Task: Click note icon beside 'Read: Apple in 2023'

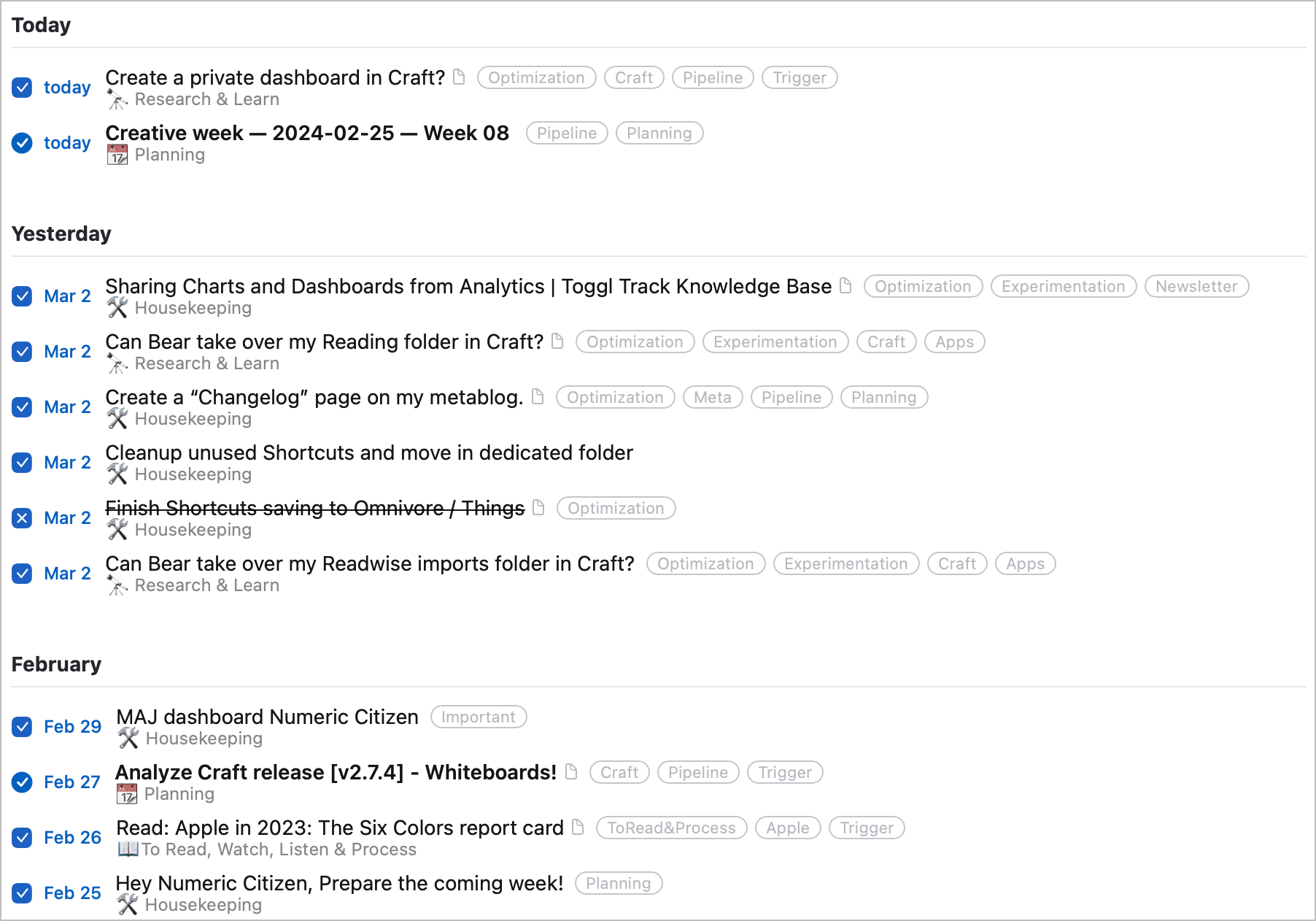Action: (x=578, y=827)
